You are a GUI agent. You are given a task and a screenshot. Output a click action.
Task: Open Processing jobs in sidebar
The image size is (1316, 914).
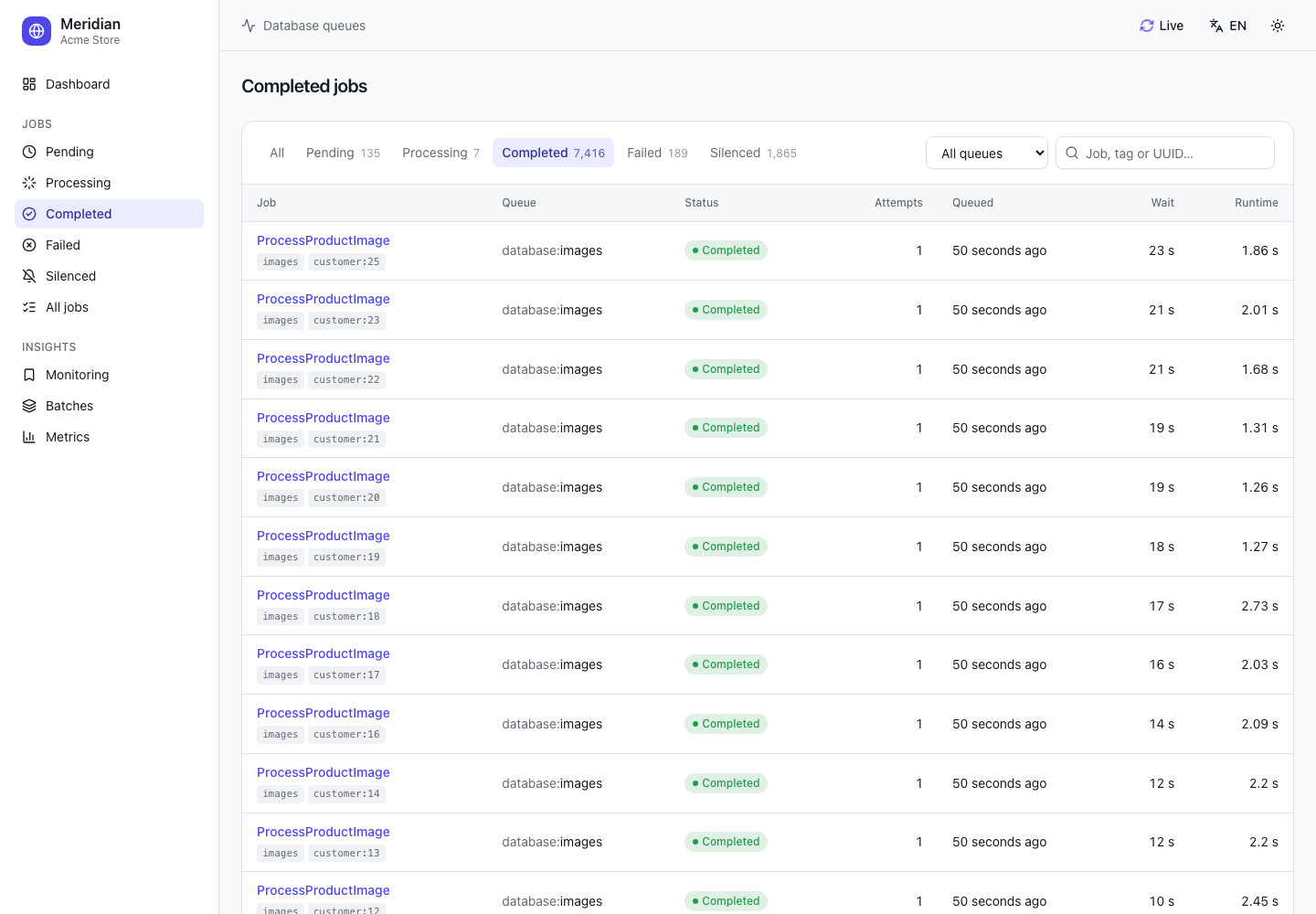click(109, 183)
